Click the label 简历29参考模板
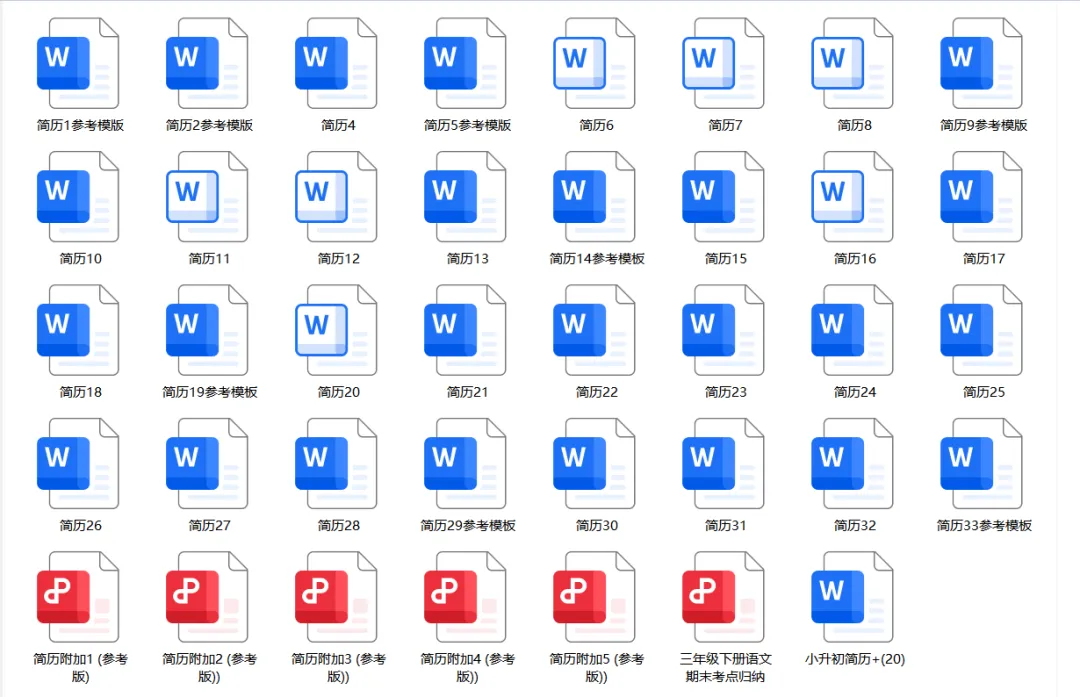This screenshot has width=1080, height=697. [x=468, y=526]
